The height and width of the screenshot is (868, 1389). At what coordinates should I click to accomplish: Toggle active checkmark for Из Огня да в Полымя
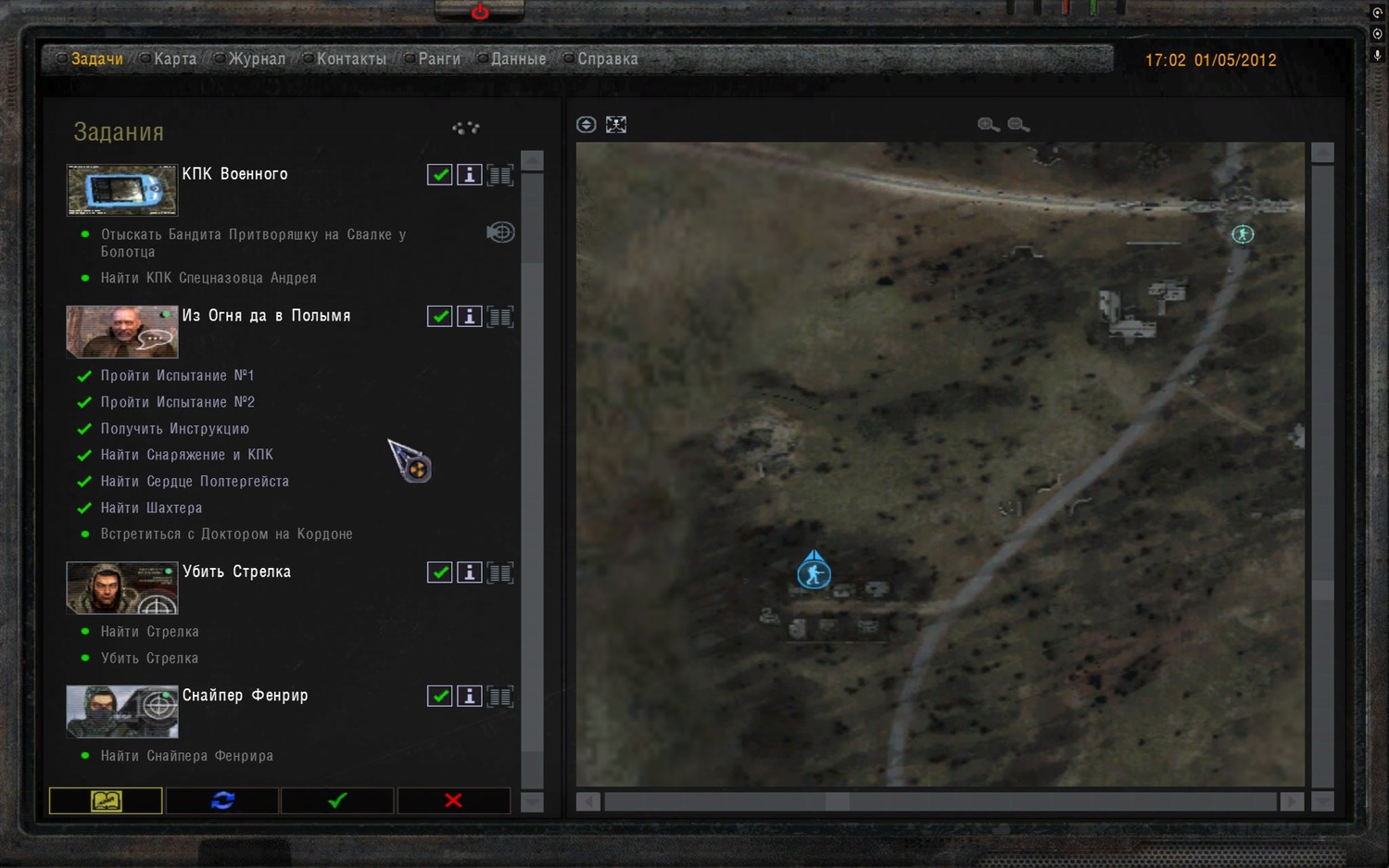point(439,316)
